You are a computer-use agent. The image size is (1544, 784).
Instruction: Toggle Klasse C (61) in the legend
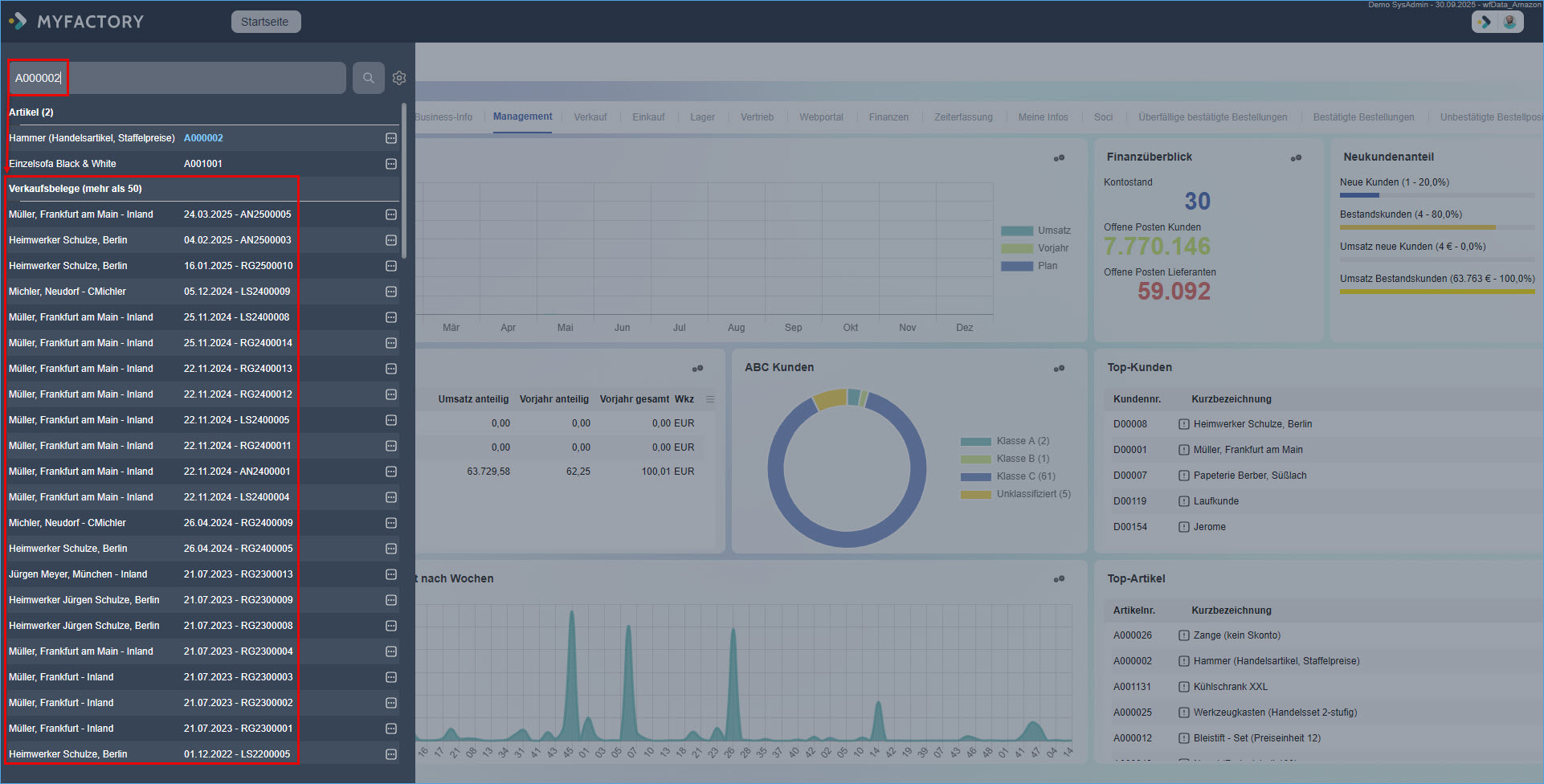click(1025, 476)
